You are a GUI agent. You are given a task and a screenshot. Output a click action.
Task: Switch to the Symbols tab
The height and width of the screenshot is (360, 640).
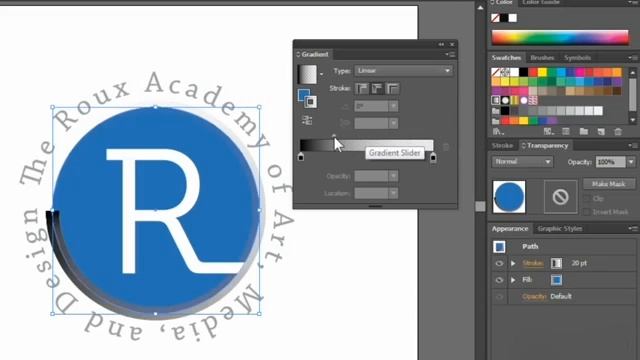pyautogui.click(x=577, y=58)
